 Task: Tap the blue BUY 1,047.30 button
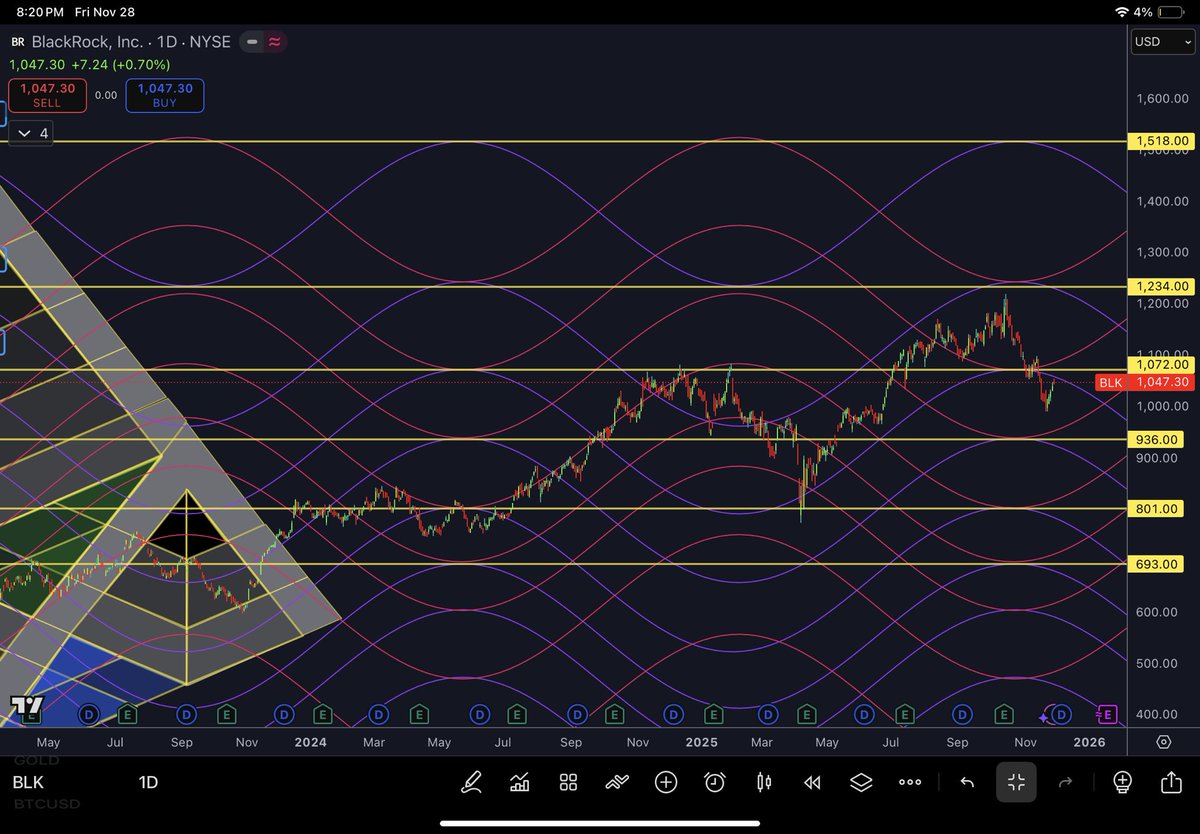tap(165, 96)
